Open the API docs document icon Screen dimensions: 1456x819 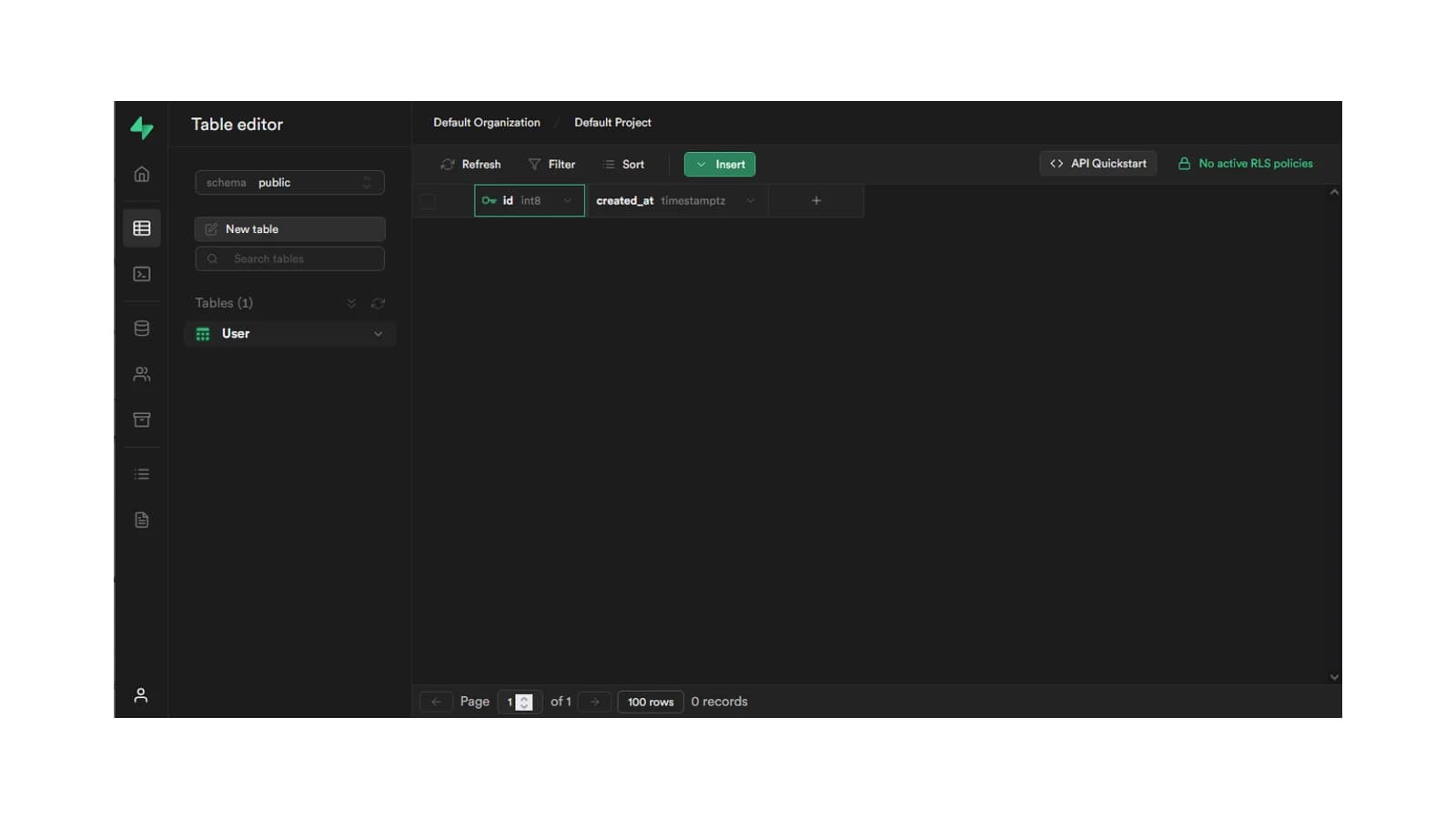(x=142, y=520)
